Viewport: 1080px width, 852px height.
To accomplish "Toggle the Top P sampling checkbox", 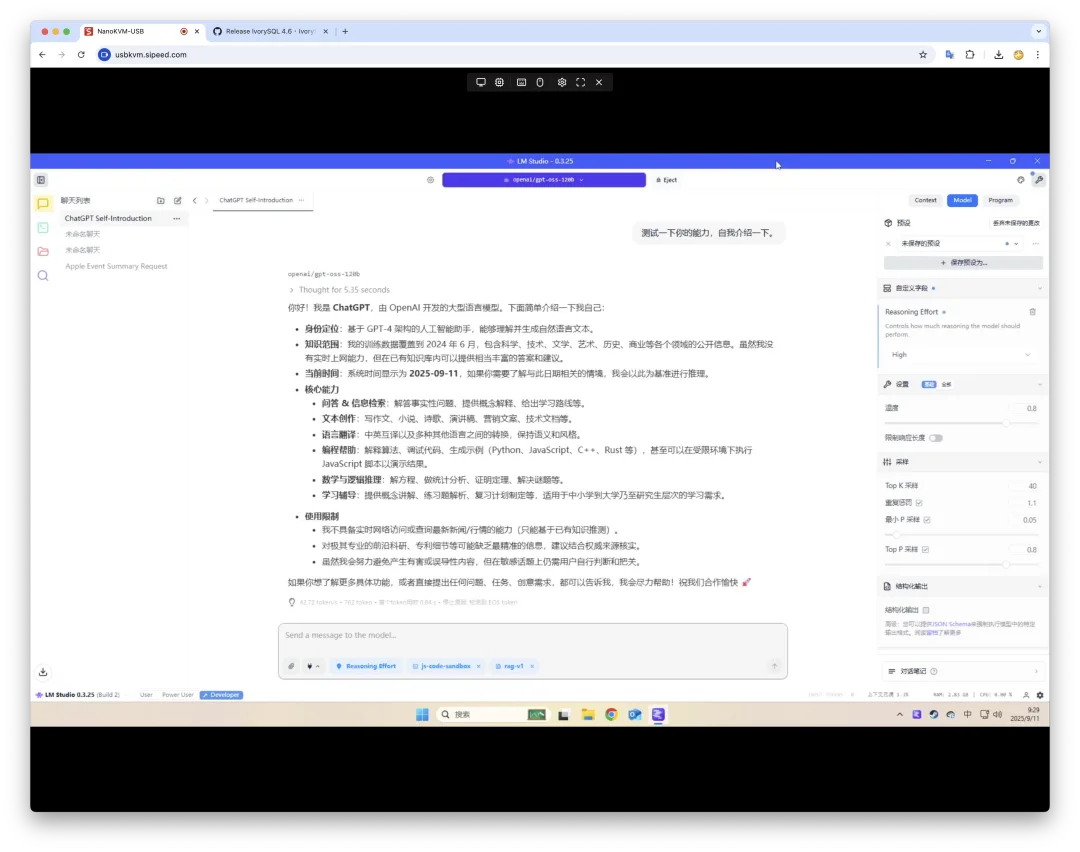I will pyautogui.click(x=926, y=550).
